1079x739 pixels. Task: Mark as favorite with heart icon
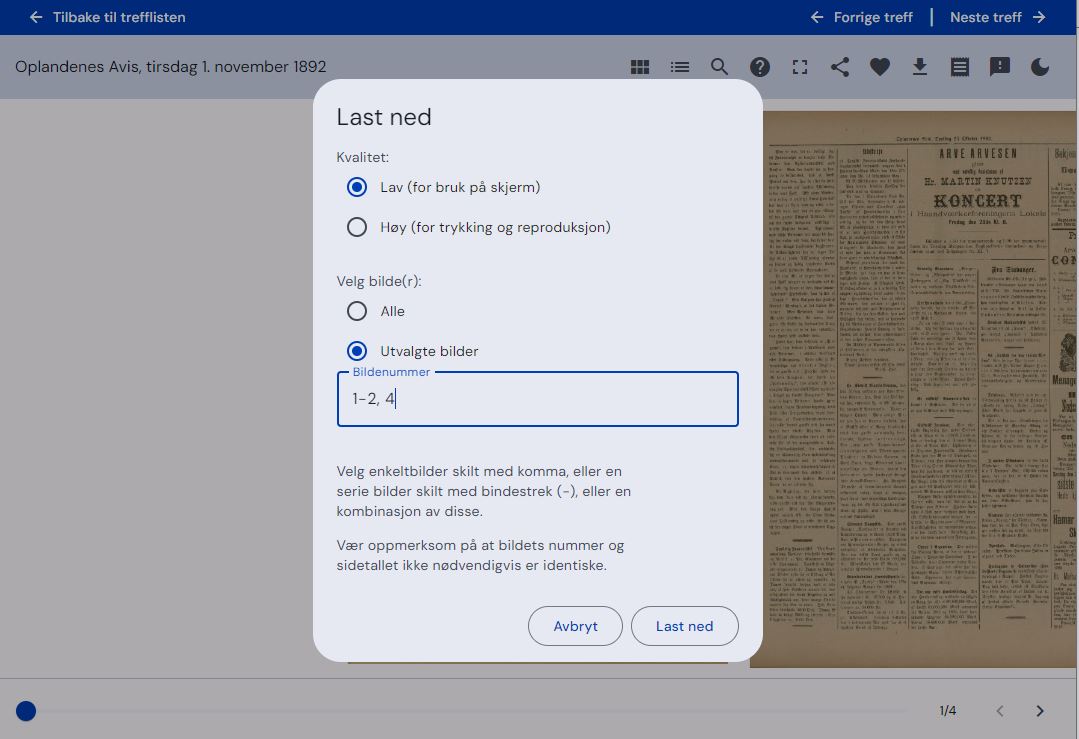(880, 67)
